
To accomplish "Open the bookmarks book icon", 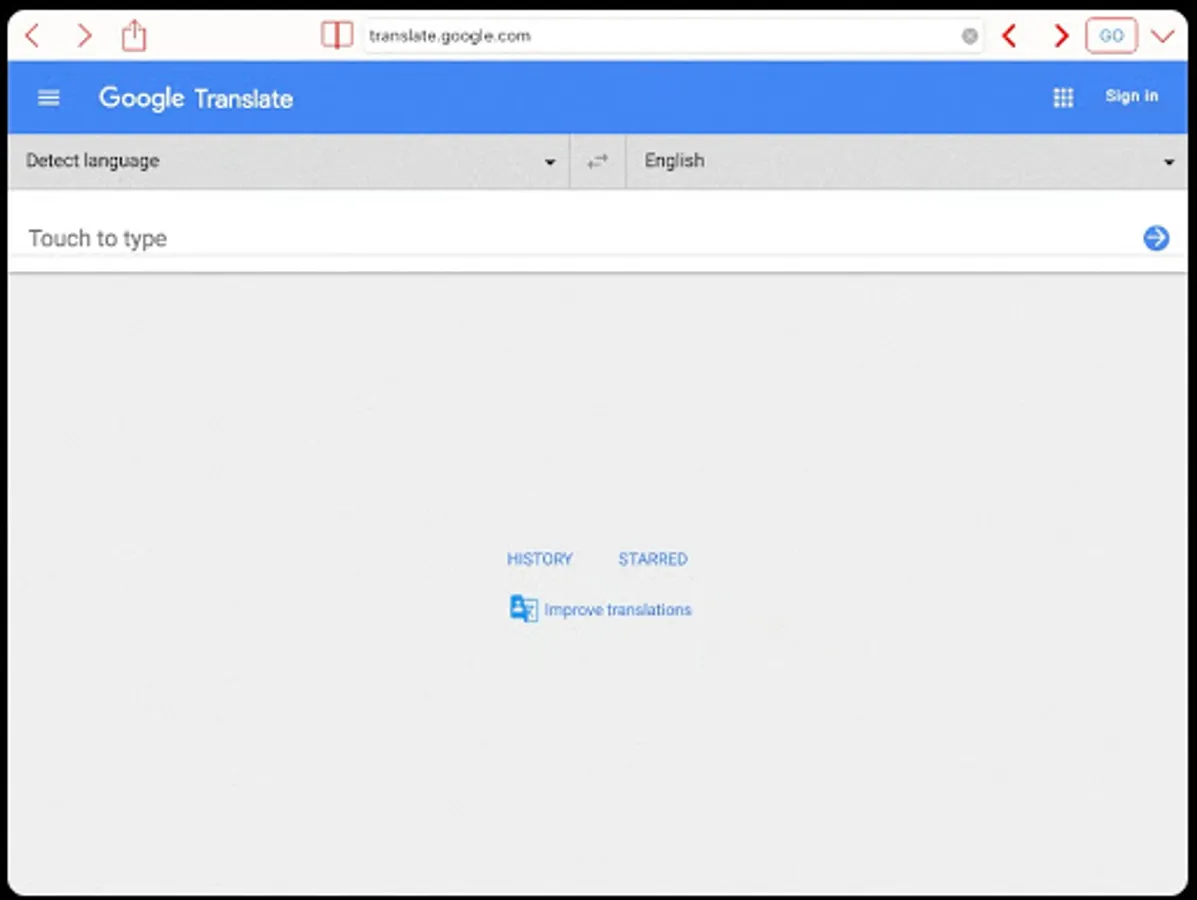I will [337, 35].
